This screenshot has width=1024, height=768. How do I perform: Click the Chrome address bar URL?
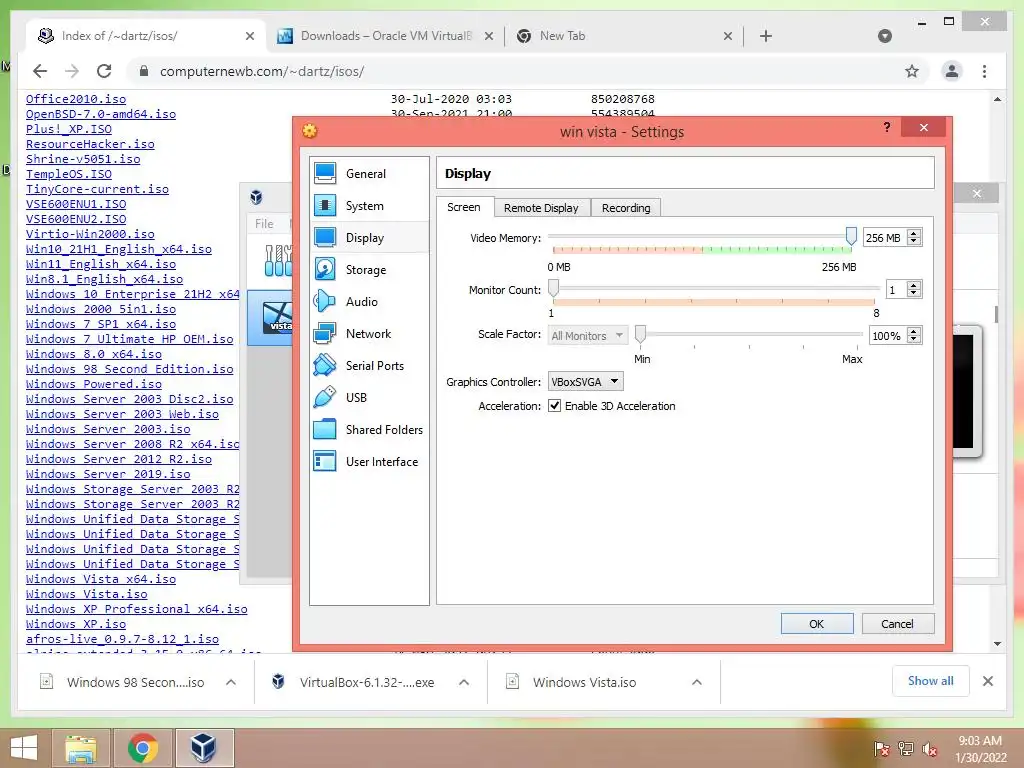pyautogui.click(x=262, y=71)
